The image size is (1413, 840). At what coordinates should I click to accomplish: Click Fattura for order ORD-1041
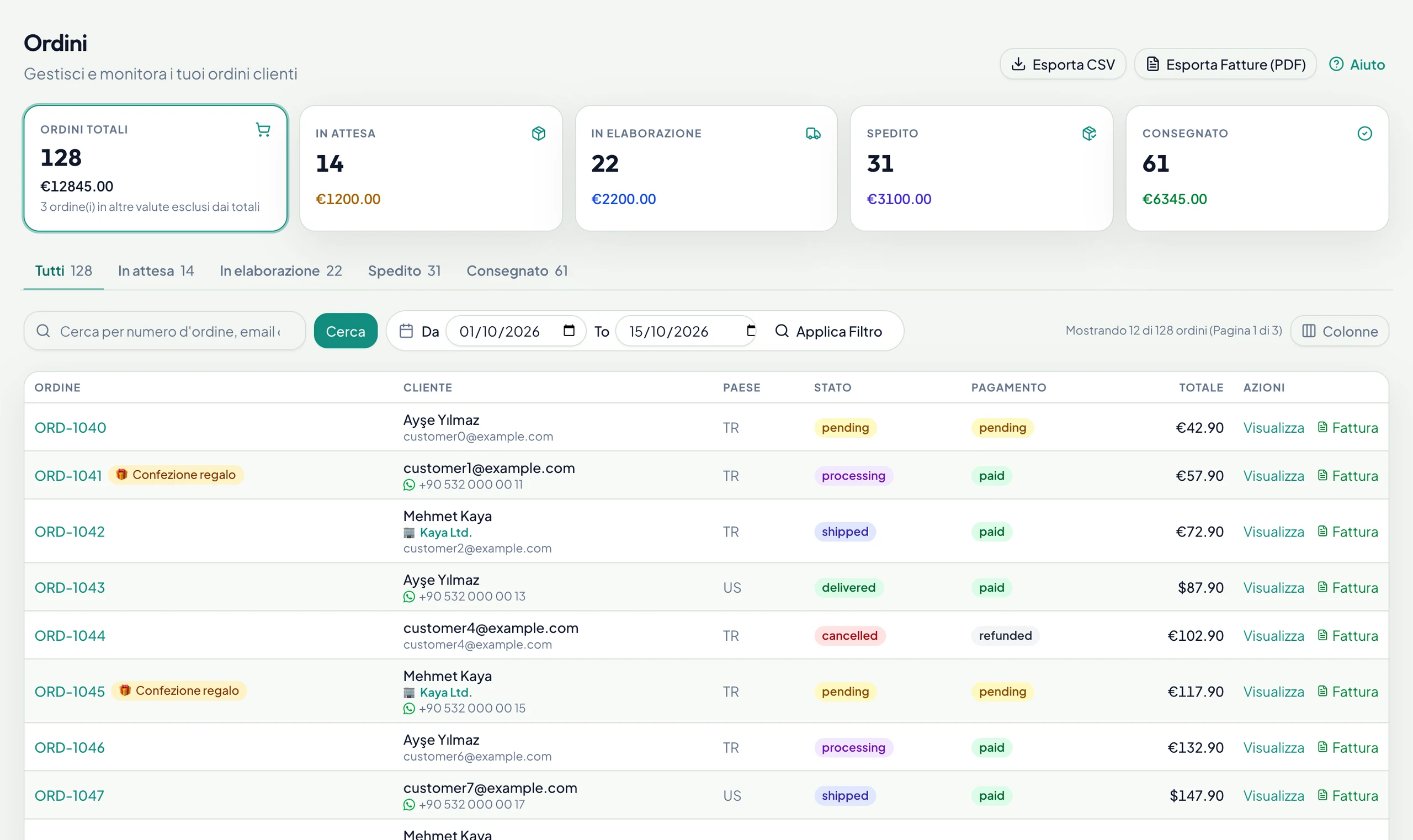pyautogui.click(x=1347, y=476)
